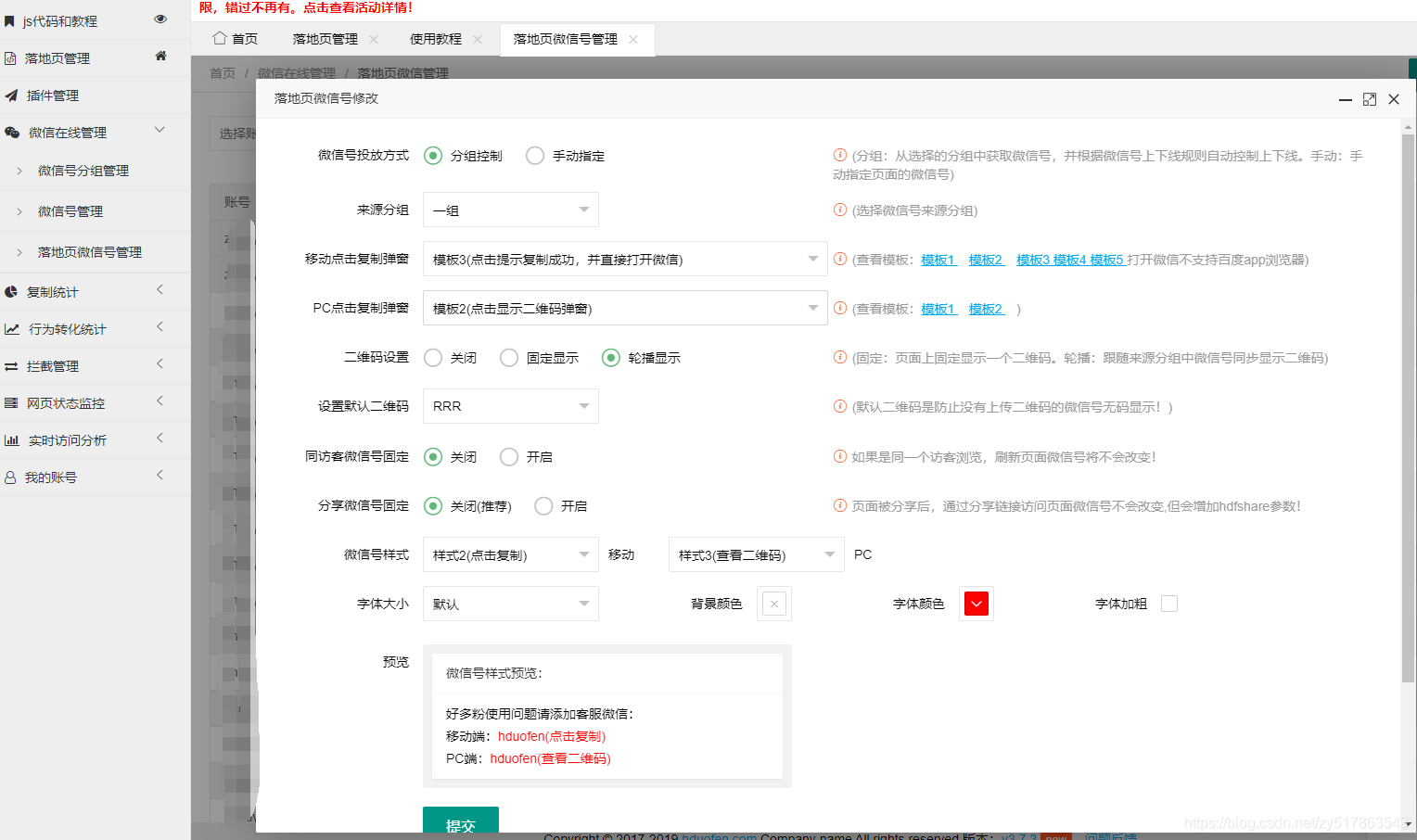Check the 字体加粗 checkbox
This screenshot has height=840, width=1417.
tap(1169, 603)
